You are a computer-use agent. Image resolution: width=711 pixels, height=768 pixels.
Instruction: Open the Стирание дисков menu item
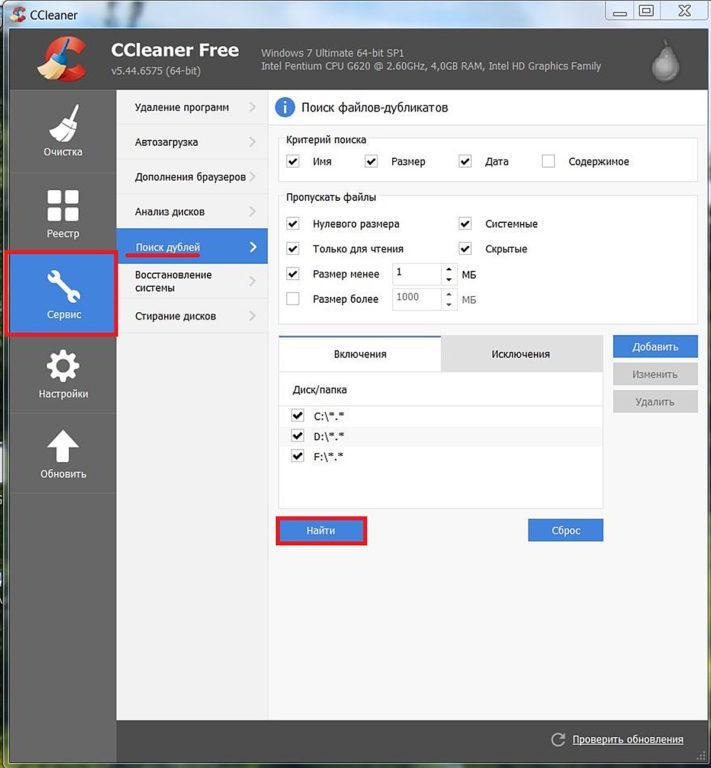(x=192, y=316)
